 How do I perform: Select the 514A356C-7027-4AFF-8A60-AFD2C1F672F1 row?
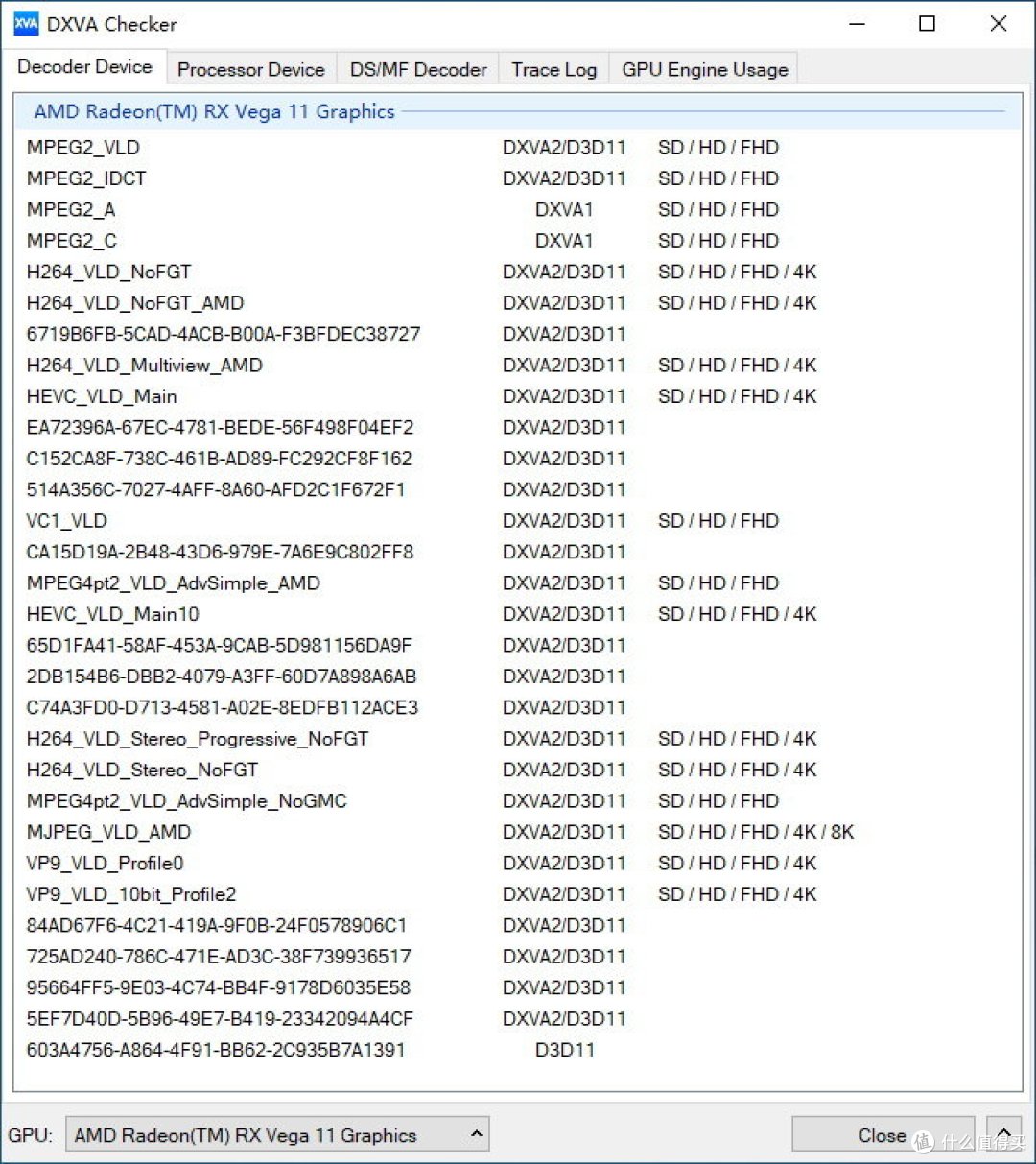[518, 489]
